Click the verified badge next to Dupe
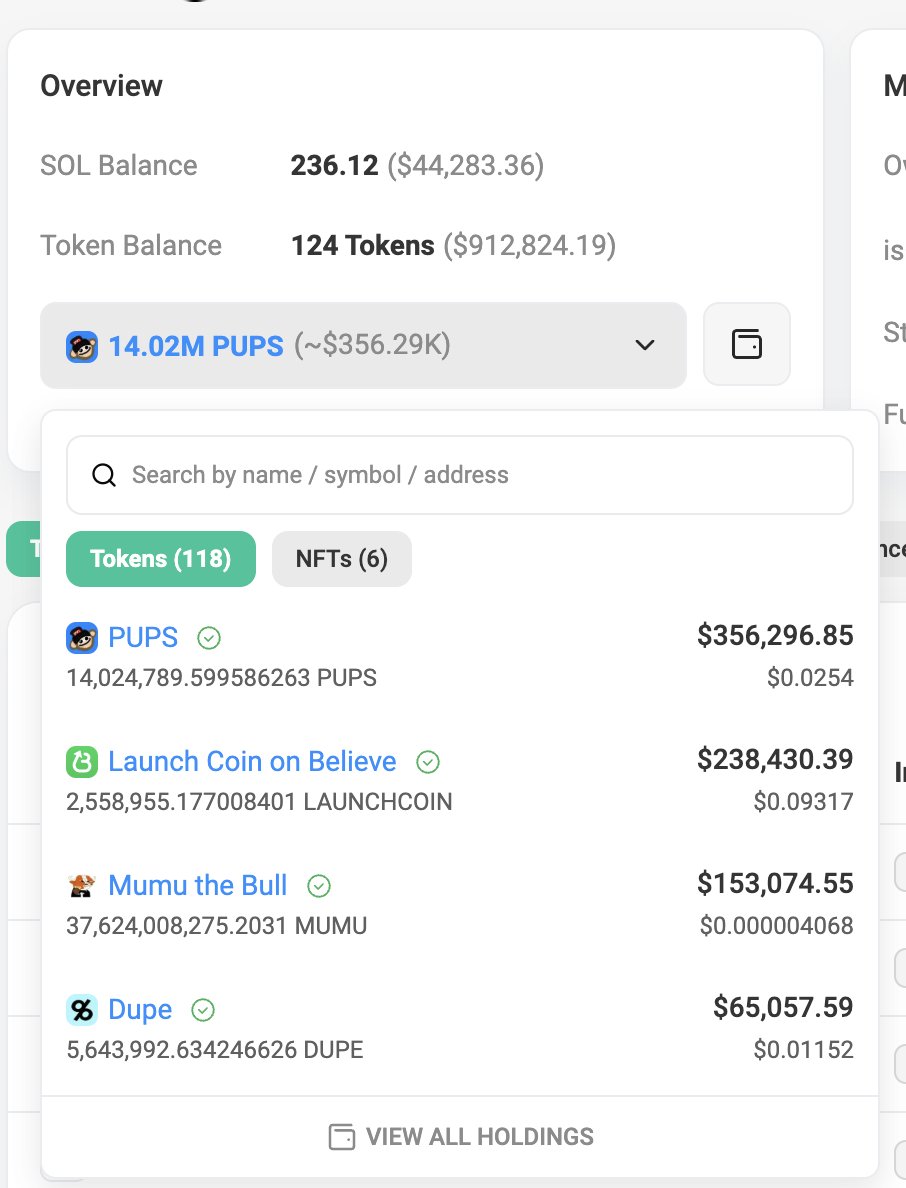The image size is (906, 1188). coord(203,1009)
